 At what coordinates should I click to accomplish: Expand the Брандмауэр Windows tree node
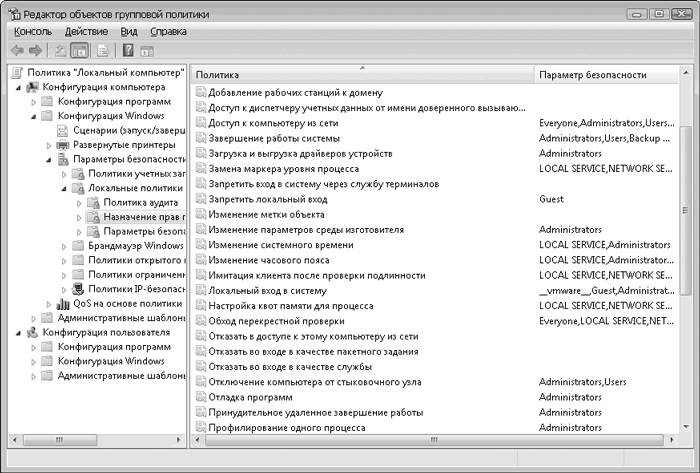pos(63,246)
